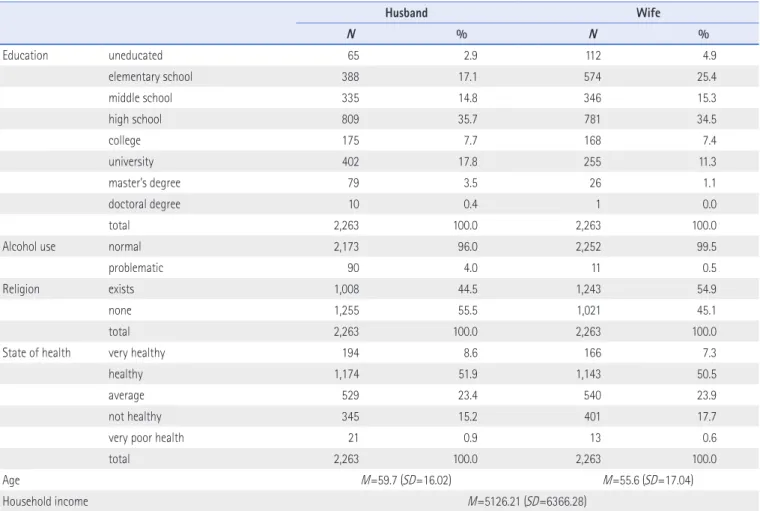
Task: Select the "not healthy" row label
Action: click(x=135, y=417)
